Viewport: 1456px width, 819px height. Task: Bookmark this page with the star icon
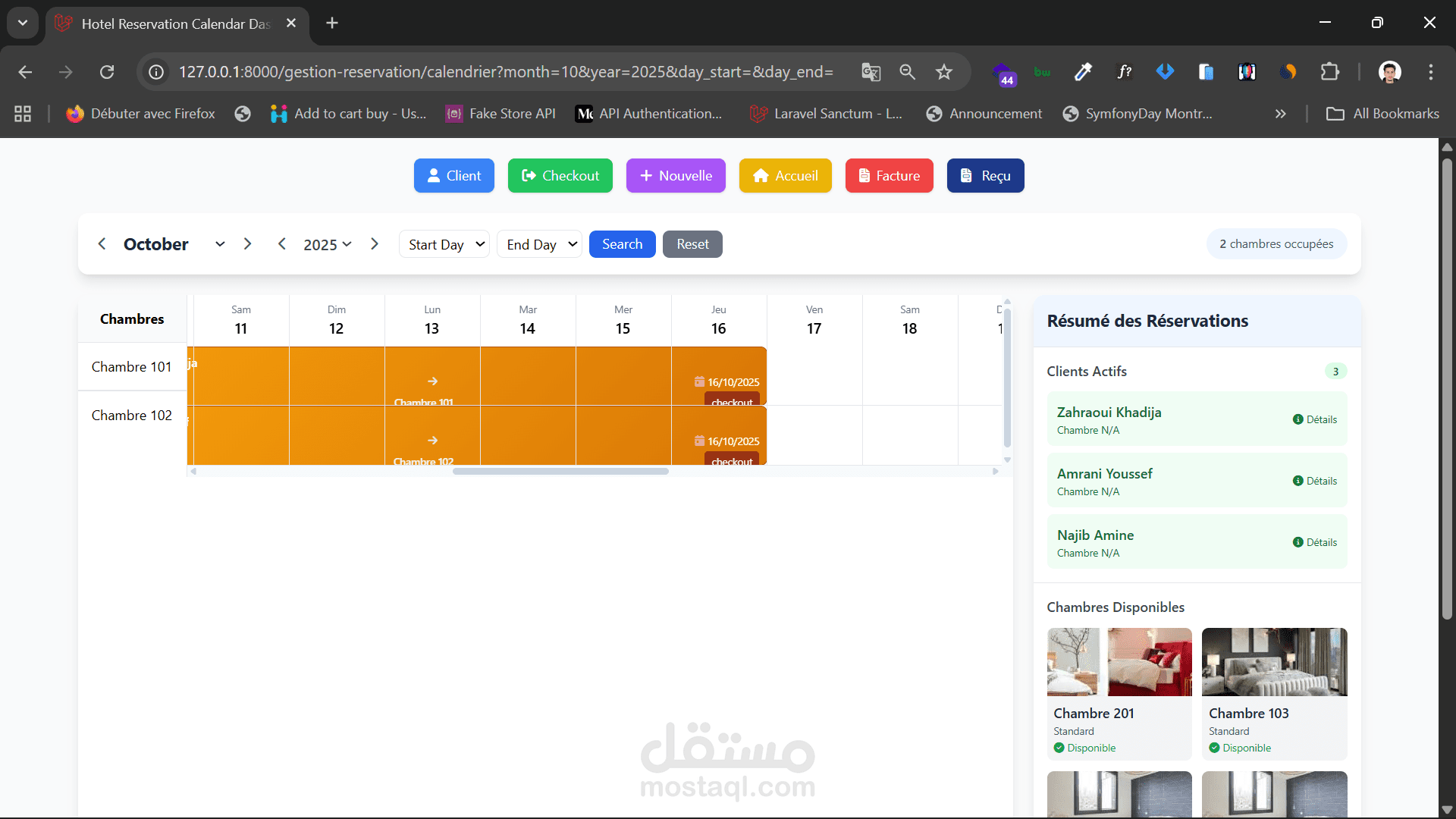pos(943,72)
